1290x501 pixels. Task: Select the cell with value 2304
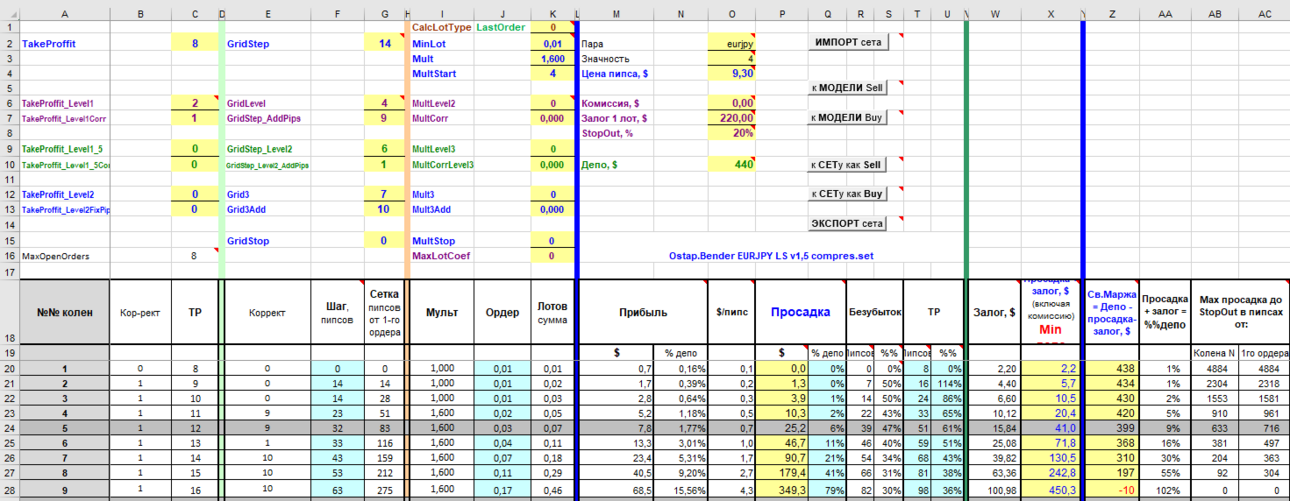point(1215,384)
